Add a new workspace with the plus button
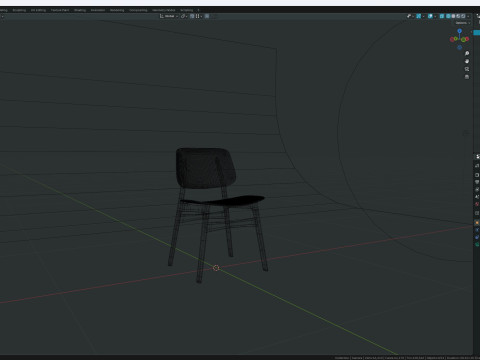480x360 pixels. coord(199,10)
